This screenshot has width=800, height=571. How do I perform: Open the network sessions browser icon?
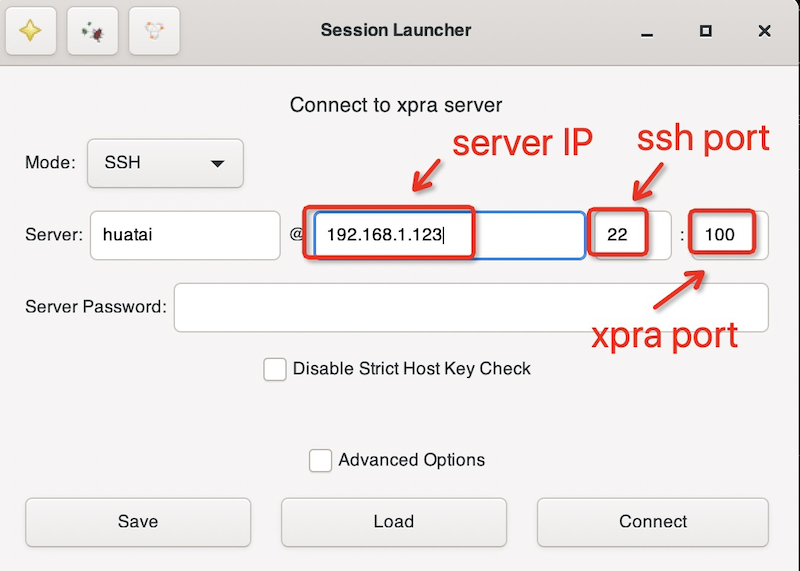click(x=154, y=31)
